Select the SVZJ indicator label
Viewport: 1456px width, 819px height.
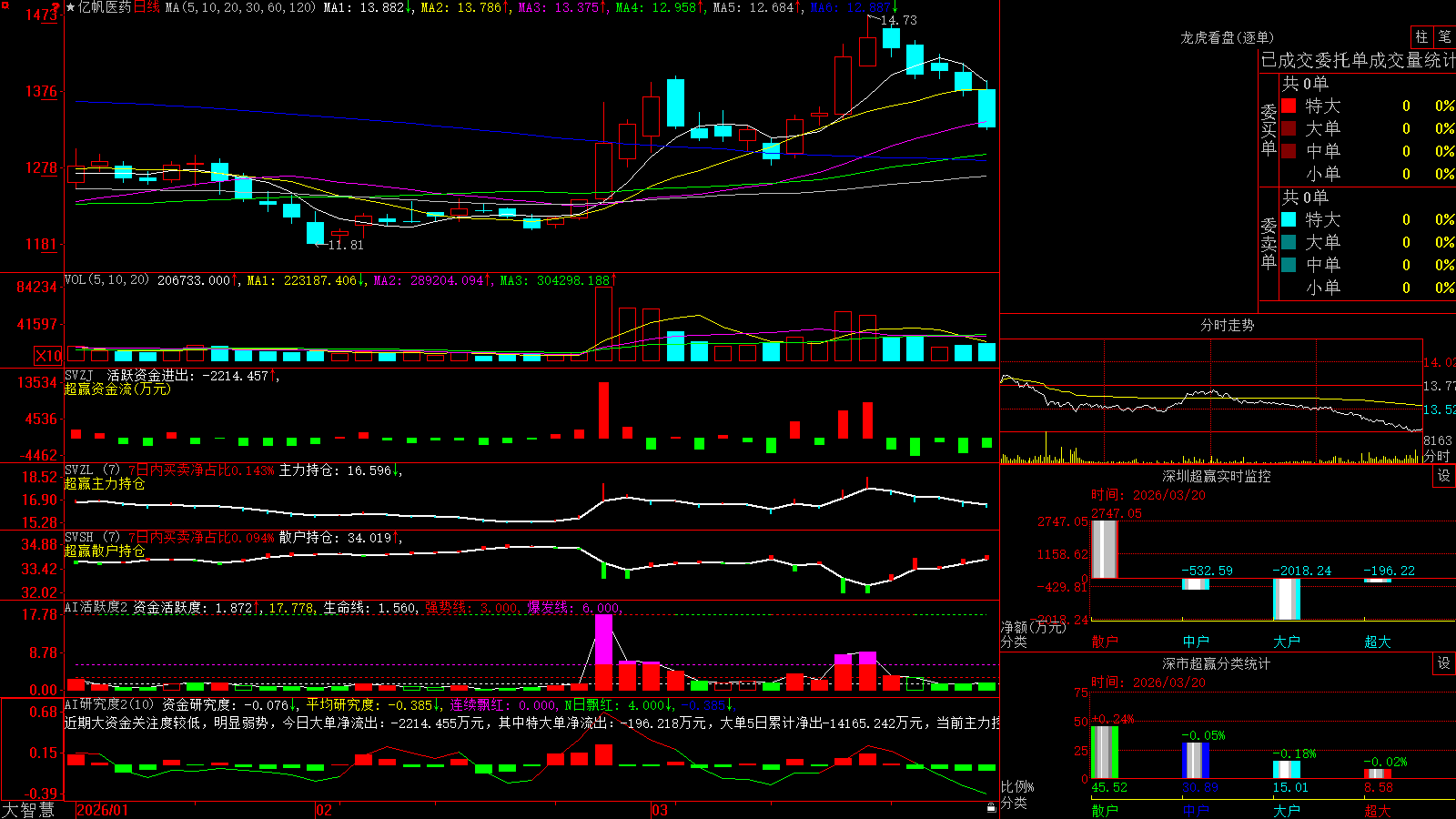tap(79, 375)
